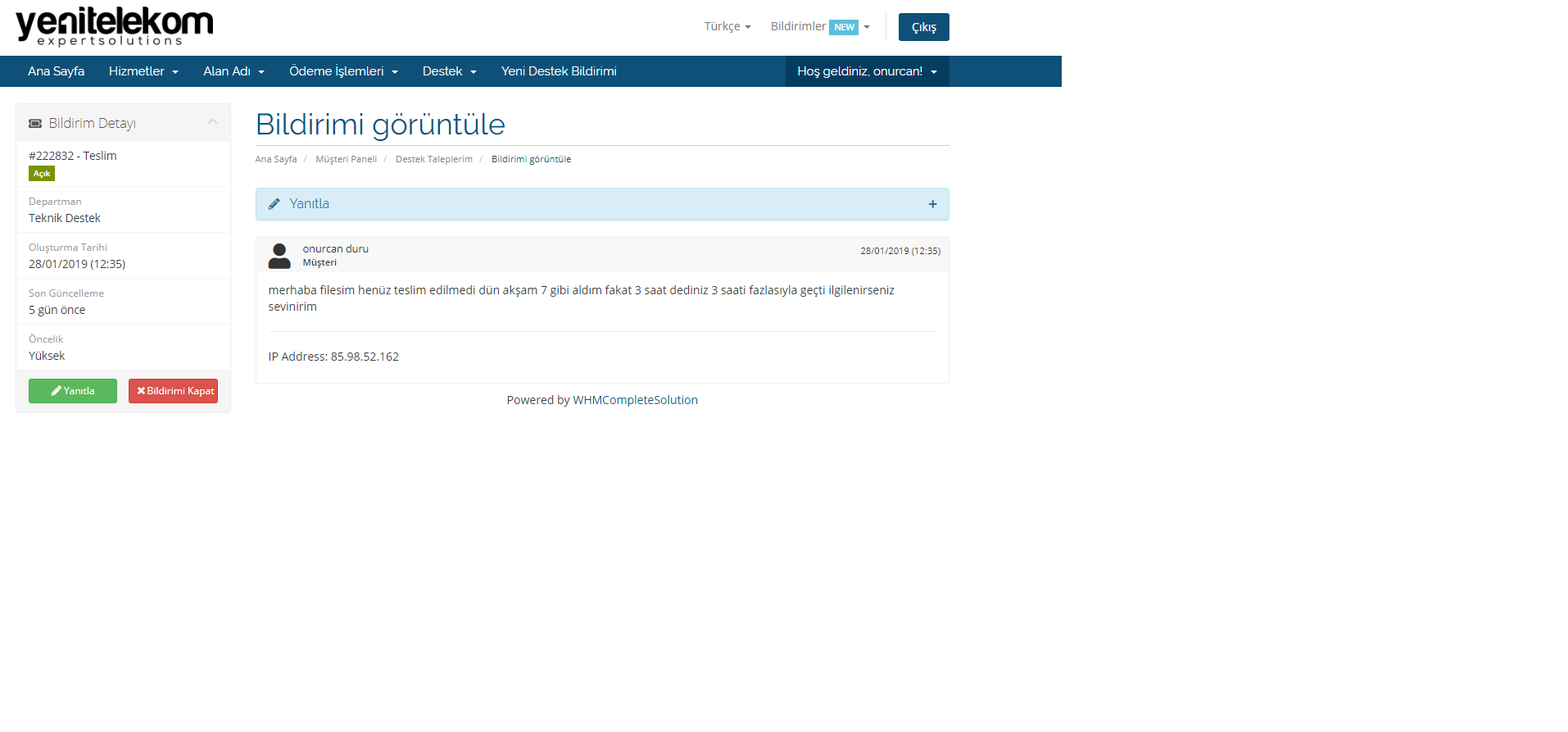Open the Alan Adı menu
The width and height of the screenshot is (1568, 732).
[233, 71]
